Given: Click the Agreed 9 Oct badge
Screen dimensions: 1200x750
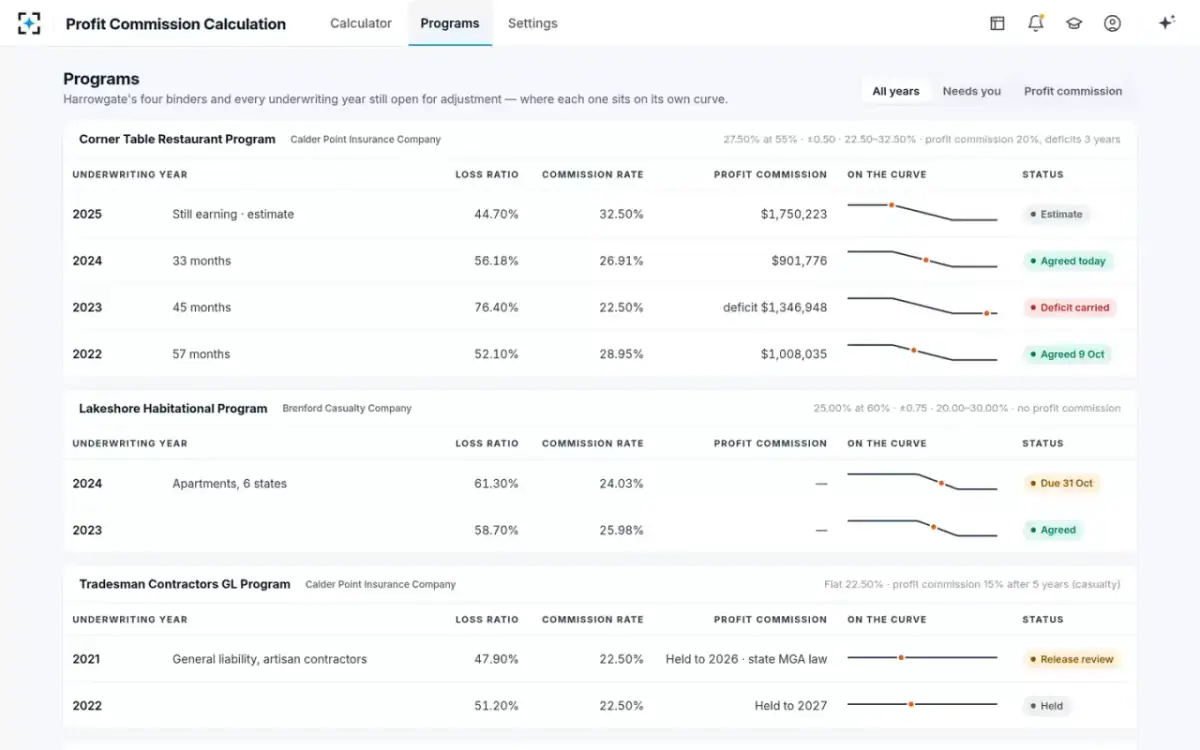Looking at the screenshot, I should (1067, 354).
